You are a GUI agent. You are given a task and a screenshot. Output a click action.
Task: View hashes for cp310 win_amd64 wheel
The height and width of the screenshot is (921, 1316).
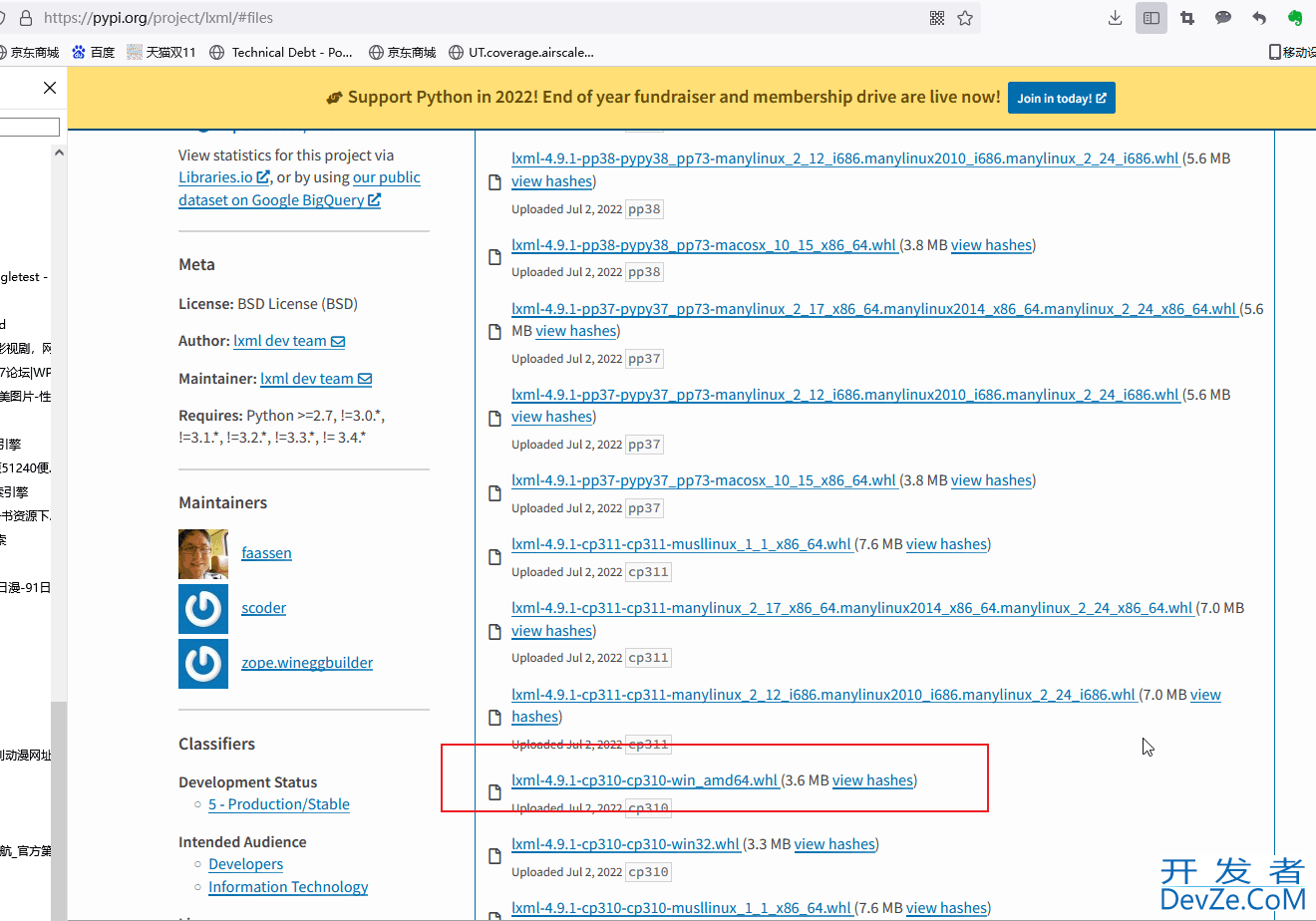tap(873, 780)
